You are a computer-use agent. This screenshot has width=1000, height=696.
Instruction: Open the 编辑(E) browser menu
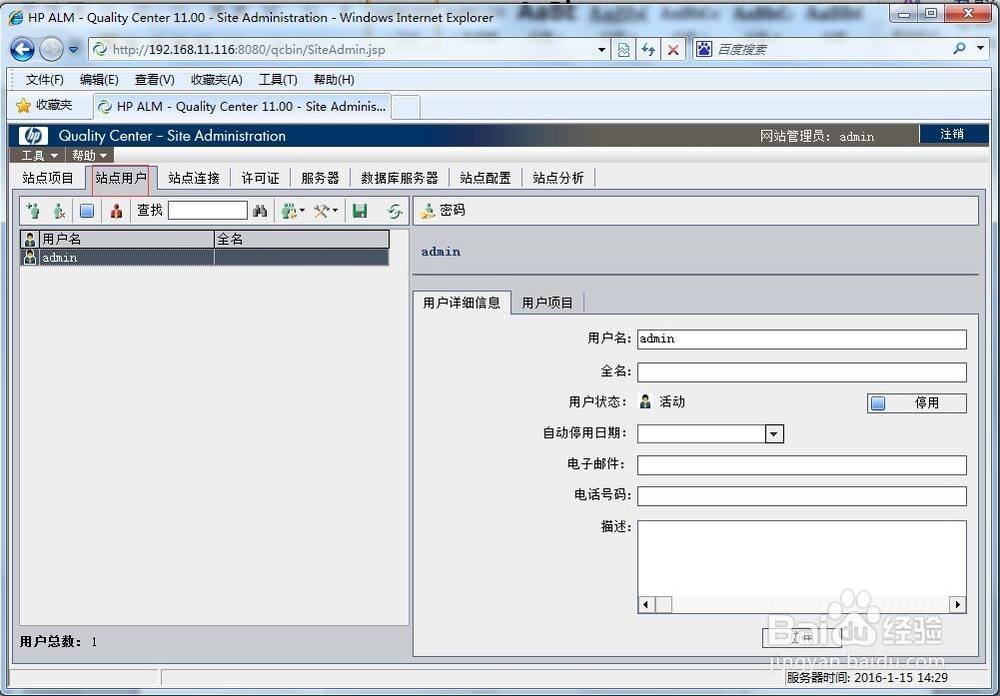click(x=99, y=80)
